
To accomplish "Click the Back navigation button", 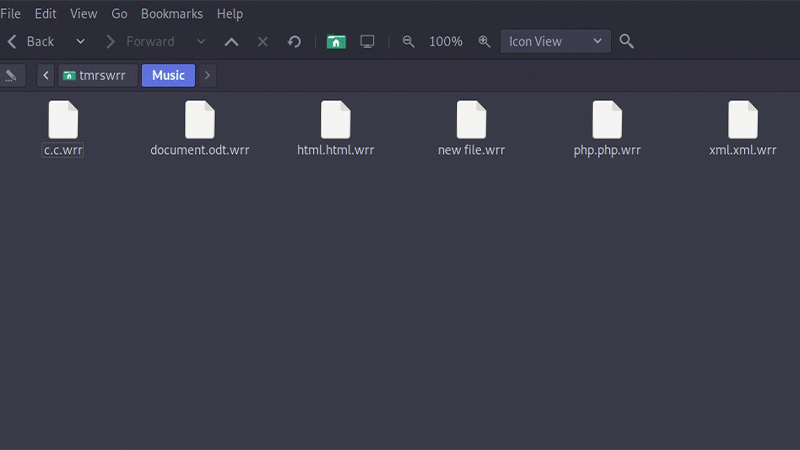I will 31,42.
